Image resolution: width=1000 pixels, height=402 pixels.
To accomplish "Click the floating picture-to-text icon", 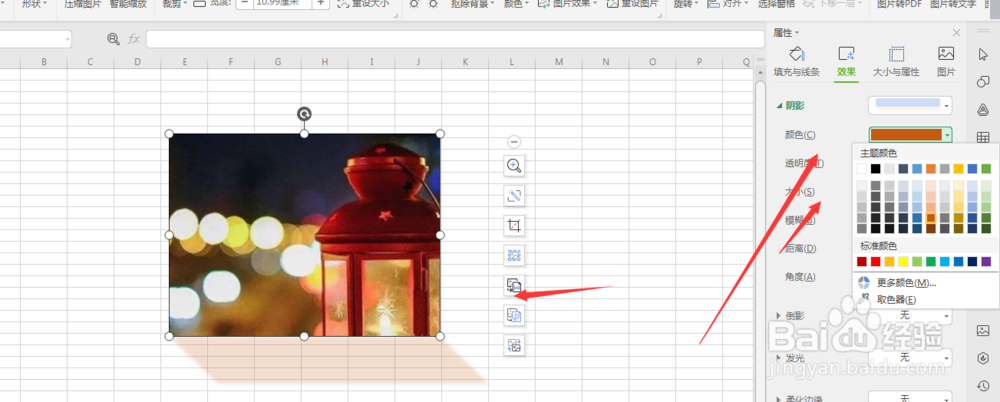I will [x=514, y=285].
